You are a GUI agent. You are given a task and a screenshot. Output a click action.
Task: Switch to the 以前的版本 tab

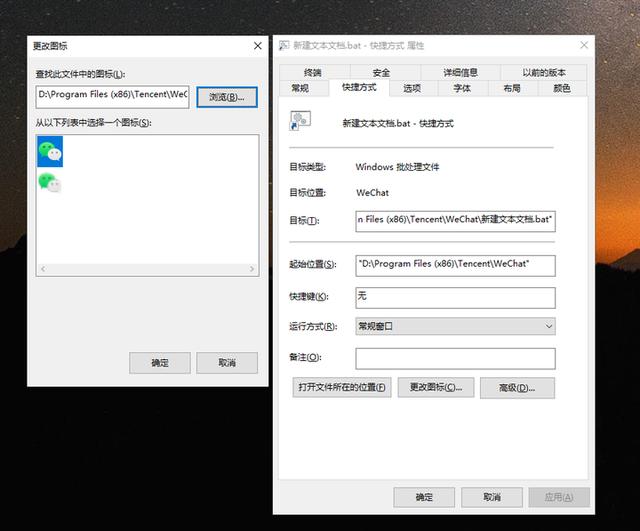(x=544, y=73)
